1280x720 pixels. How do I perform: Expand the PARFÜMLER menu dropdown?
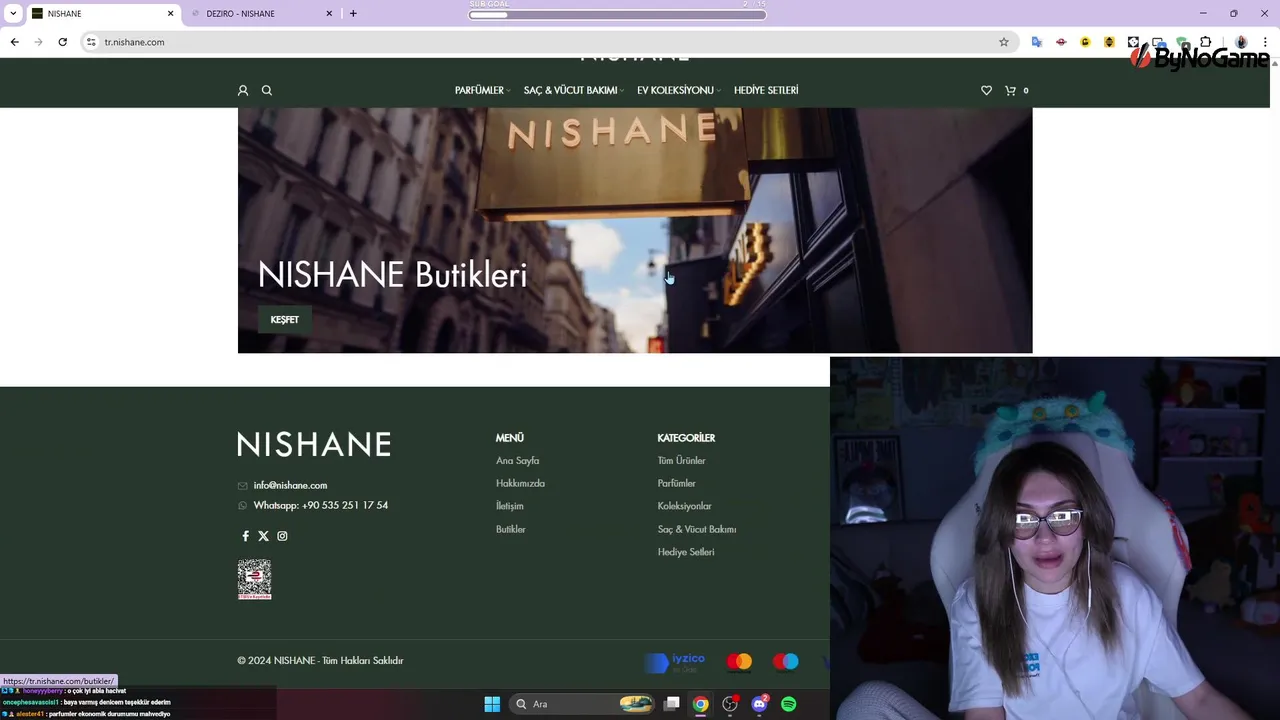coord(482,90)
